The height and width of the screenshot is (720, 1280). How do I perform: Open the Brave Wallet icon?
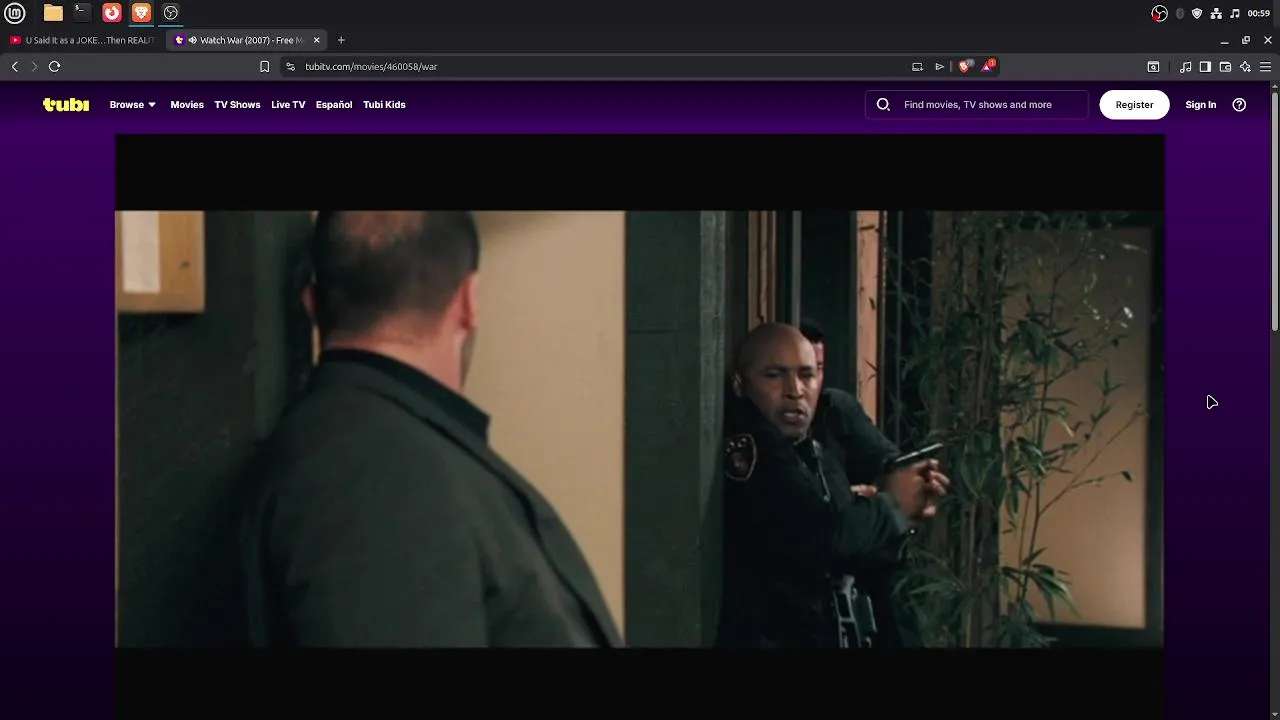[1225, 66]
